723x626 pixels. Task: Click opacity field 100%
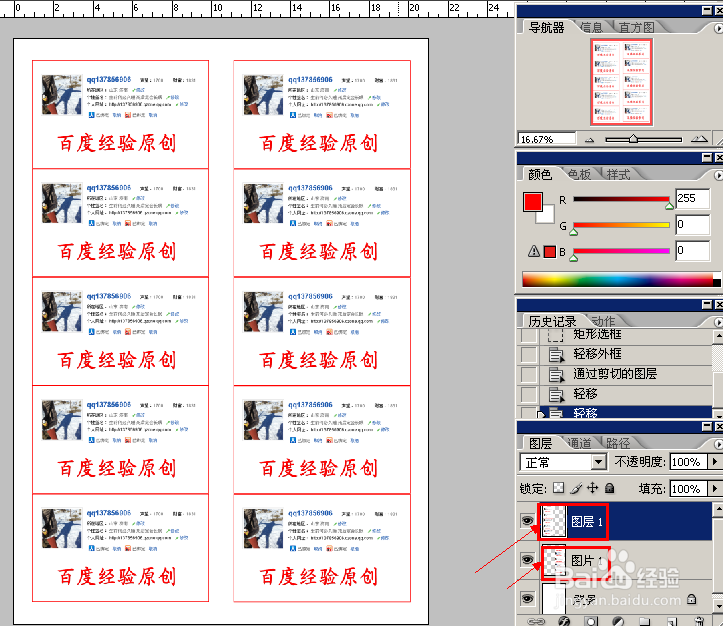coord(688,462)
